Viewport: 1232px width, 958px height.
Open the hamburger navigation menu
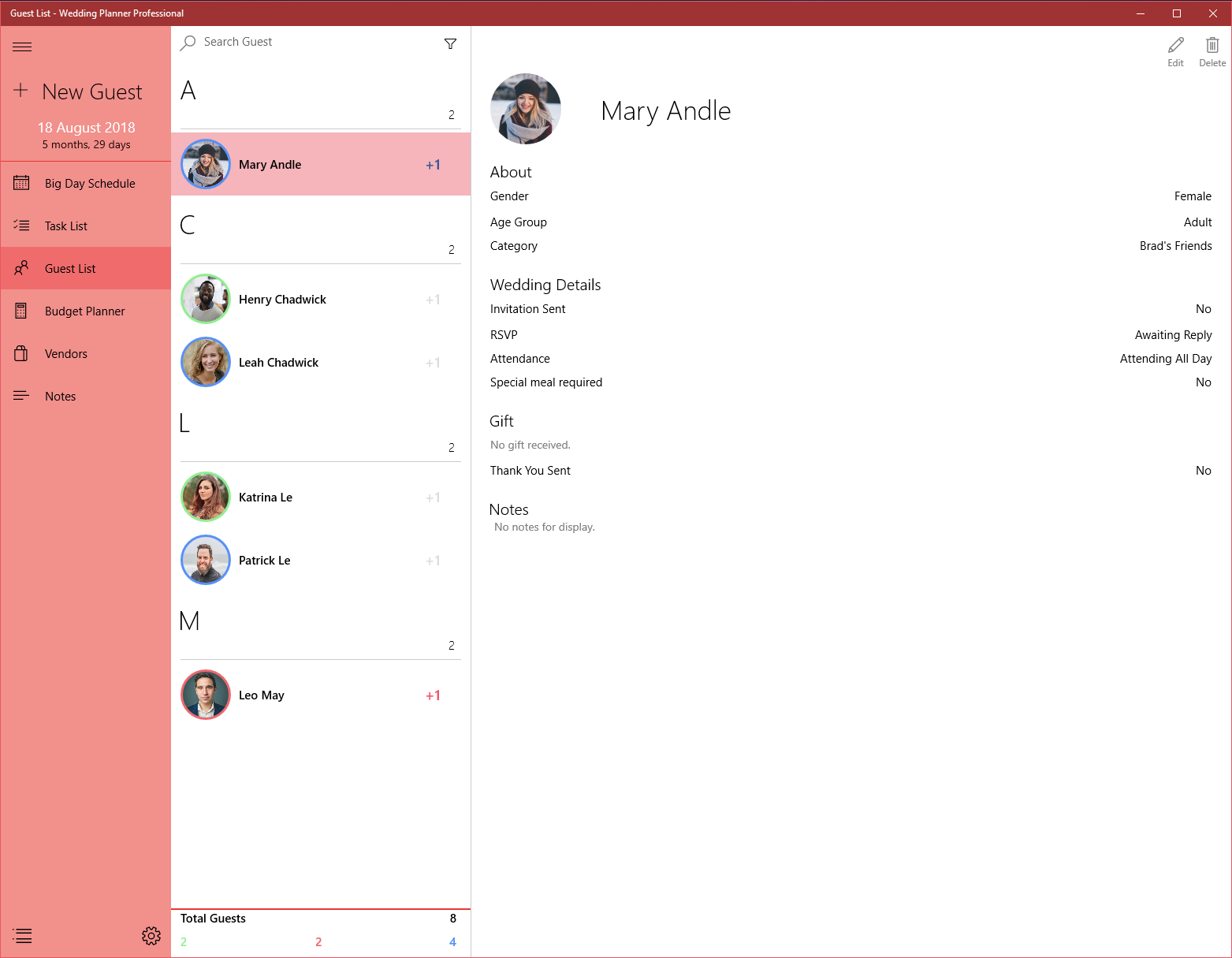[x=22, y=47]
